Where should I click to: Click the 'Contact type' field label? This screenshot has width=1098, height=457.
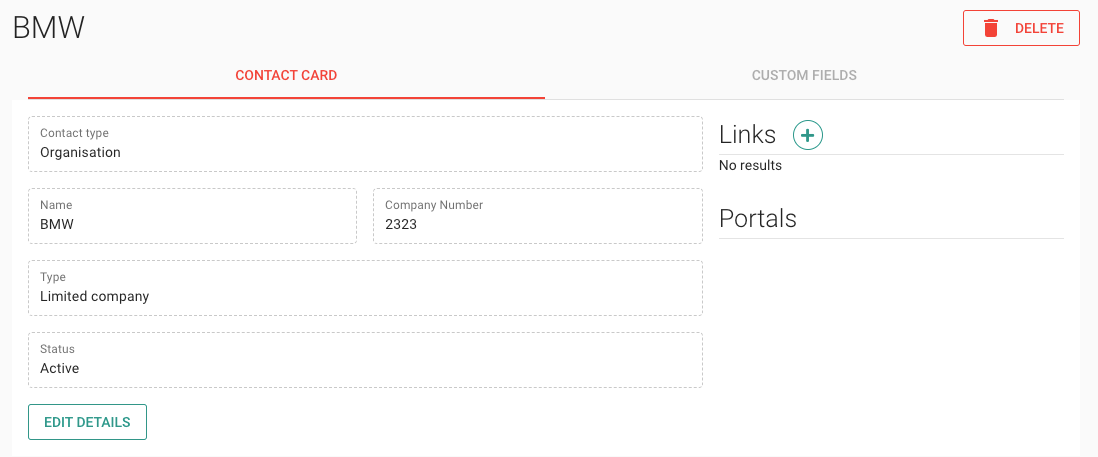(74, 133)
